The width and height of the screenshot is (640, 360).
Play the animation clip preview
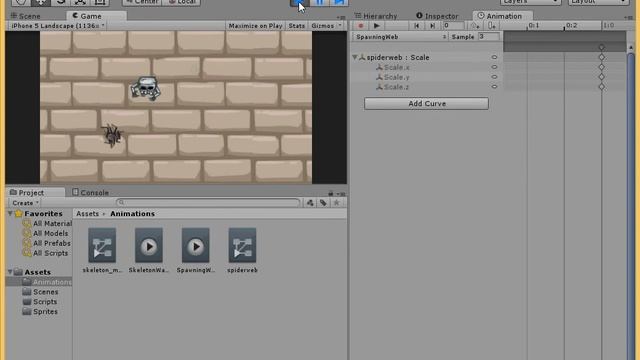point(376,26)
